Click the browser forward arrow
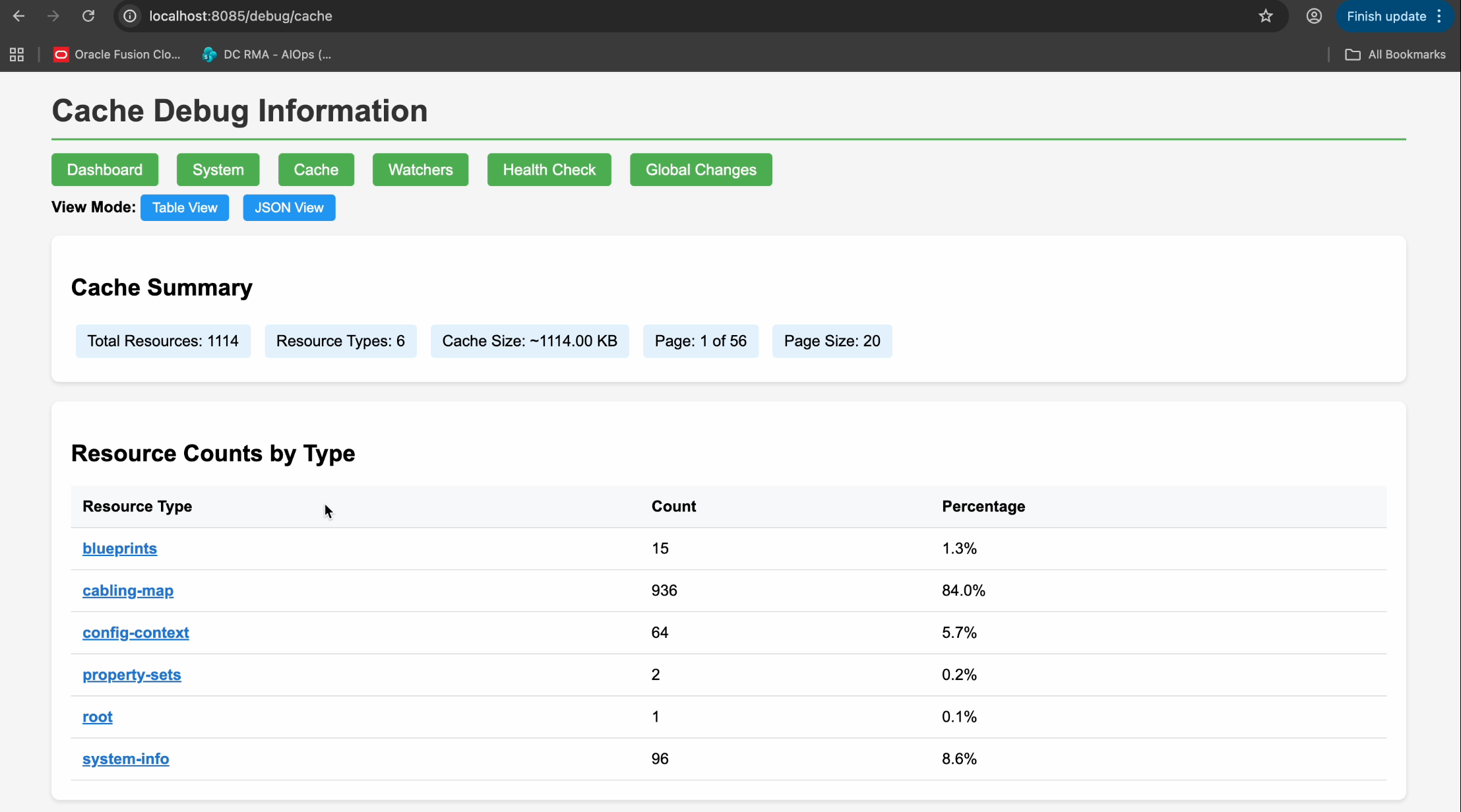1461x812 pixels. [x=53, y=16]
